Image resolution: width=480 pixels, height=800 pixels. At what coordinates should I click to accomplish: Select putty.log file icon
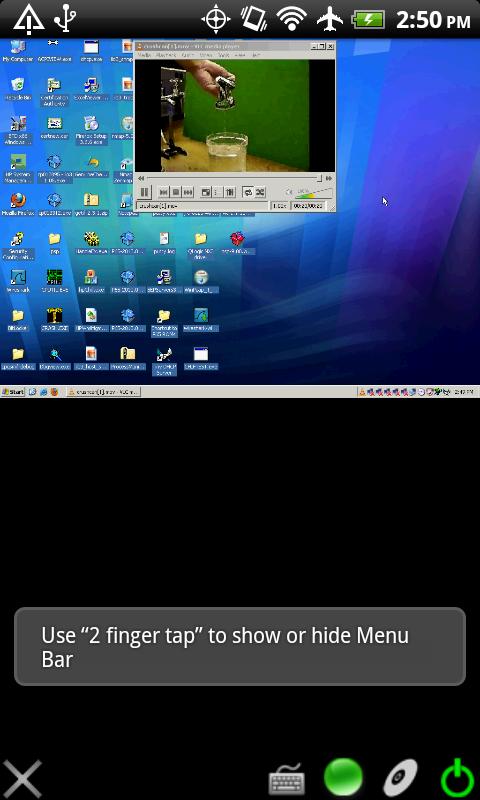[x=164, y=242]
